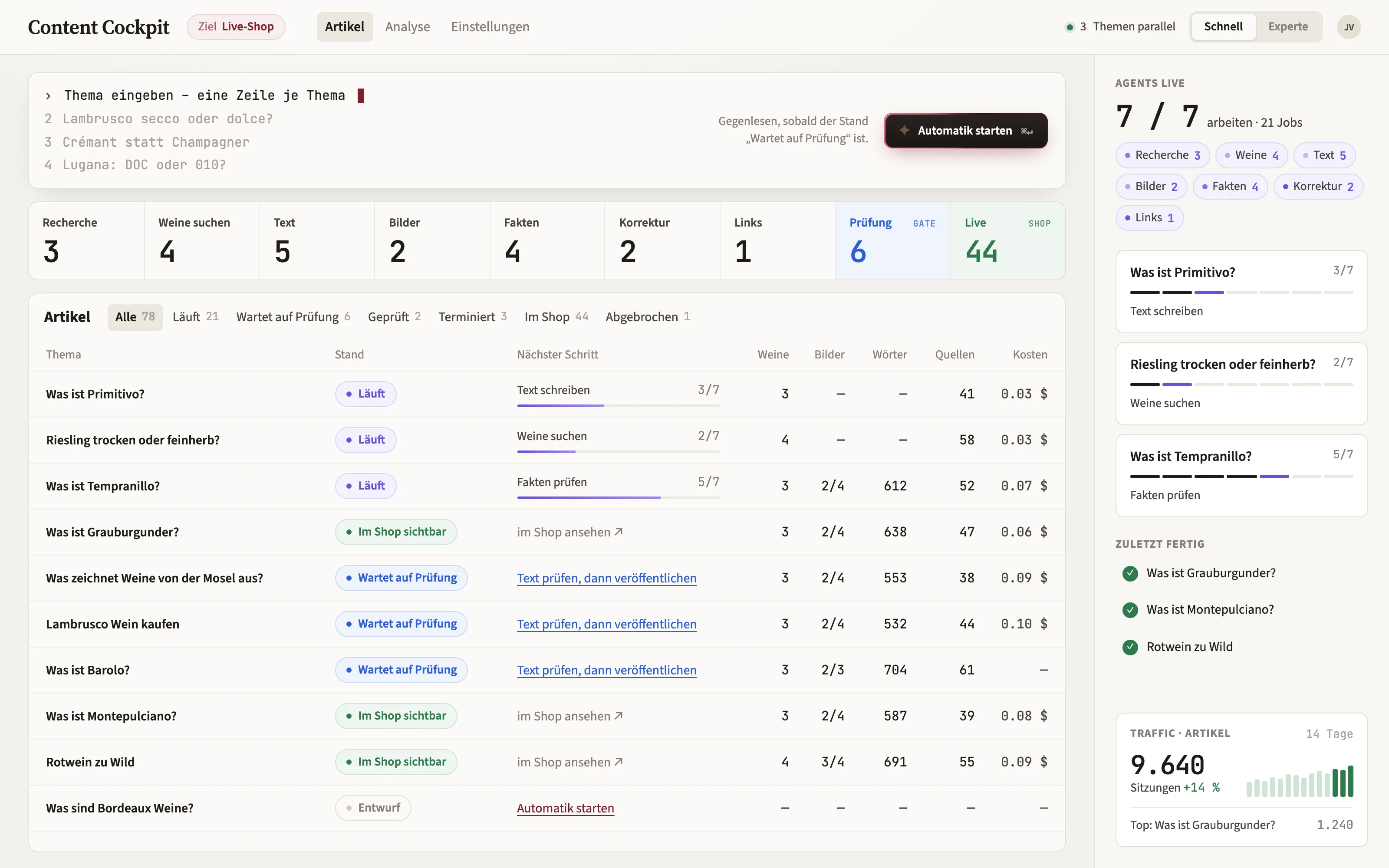Click the green check beside Rotwein zu Wild
Viewport: 1389px width, 868px height.
pyautogui.click(x=1129, y=647)
